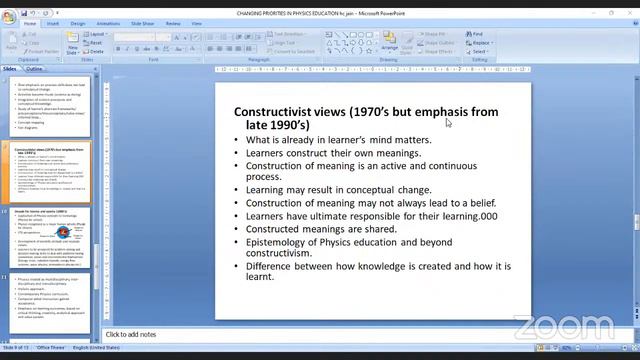Click the Reset slide button

point(93,43)
